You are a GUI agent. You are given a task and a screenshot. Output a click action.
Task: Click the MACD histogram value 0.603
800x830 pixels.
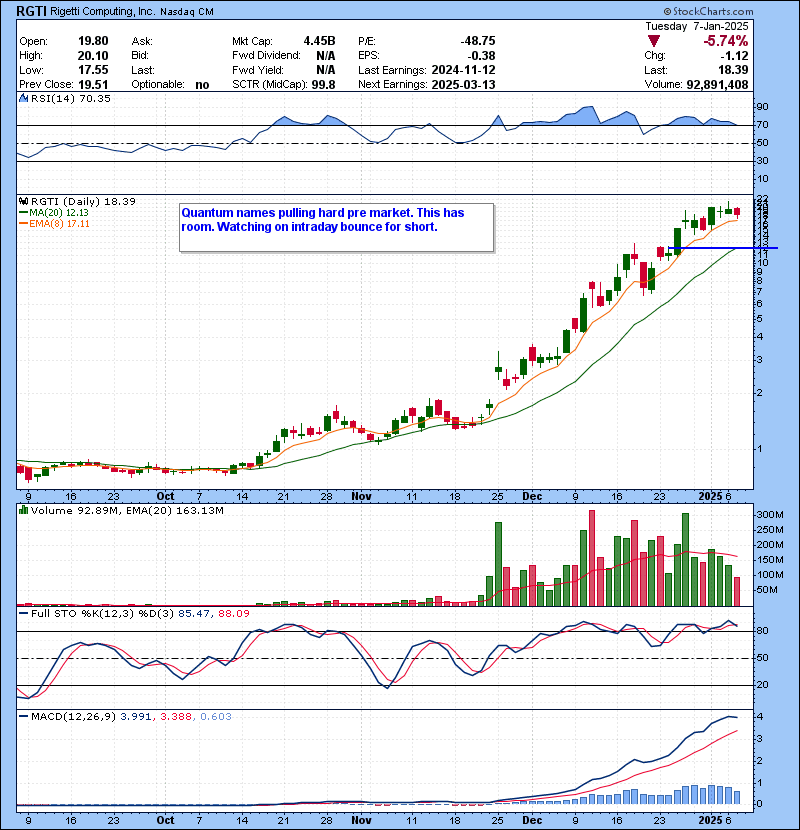215,717
